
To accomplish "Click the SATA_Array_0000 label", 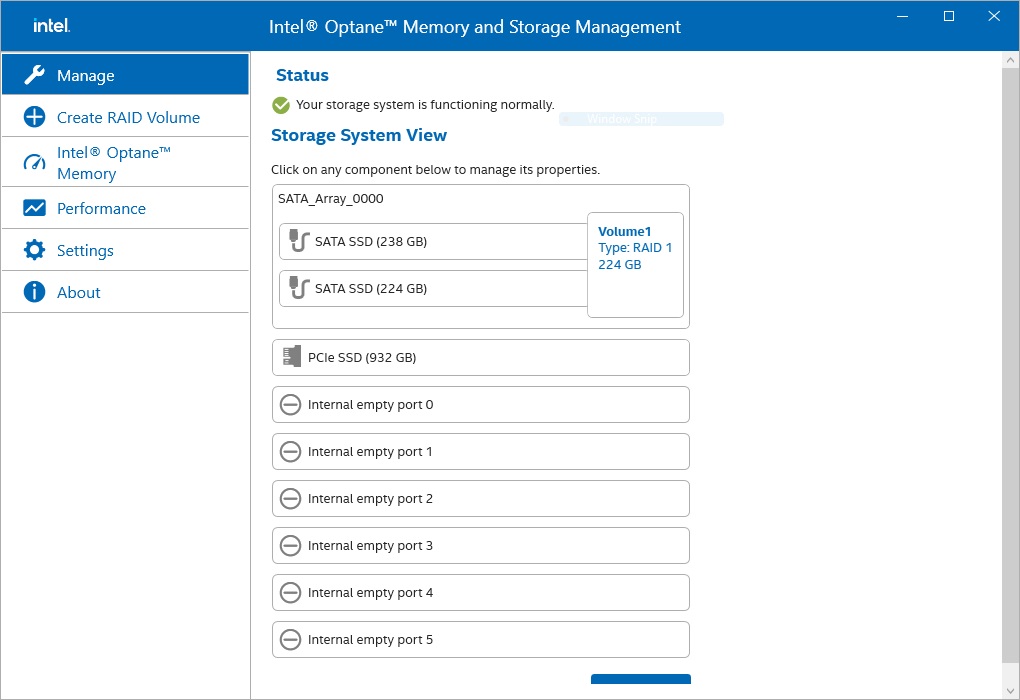I will tap(331, 199).
